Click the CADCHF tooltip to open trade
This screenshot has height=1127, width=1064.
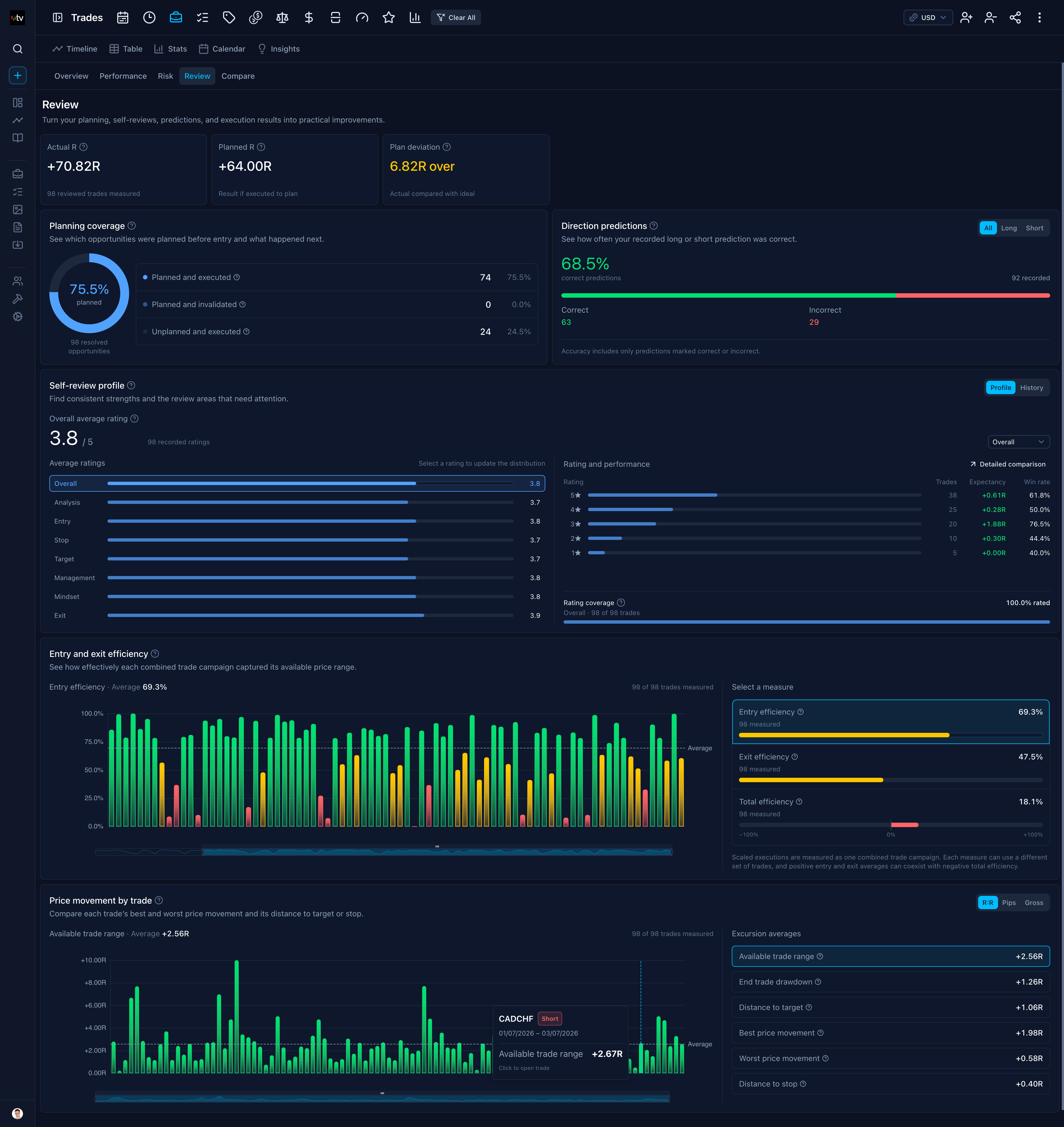560,1042
